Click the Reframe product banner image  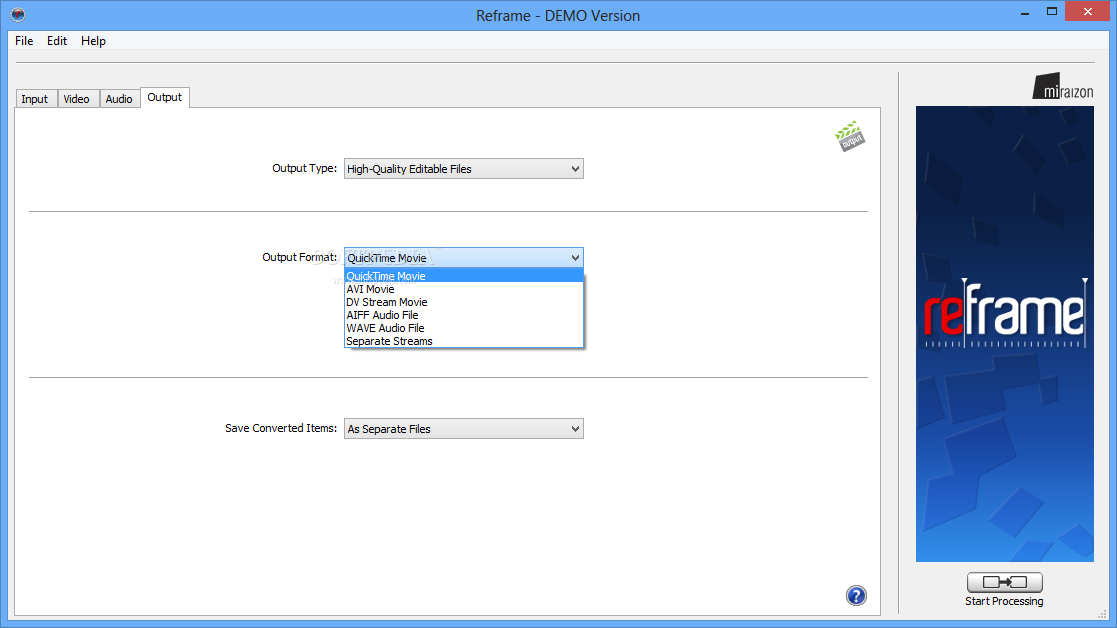click(x=1004, y=334)
